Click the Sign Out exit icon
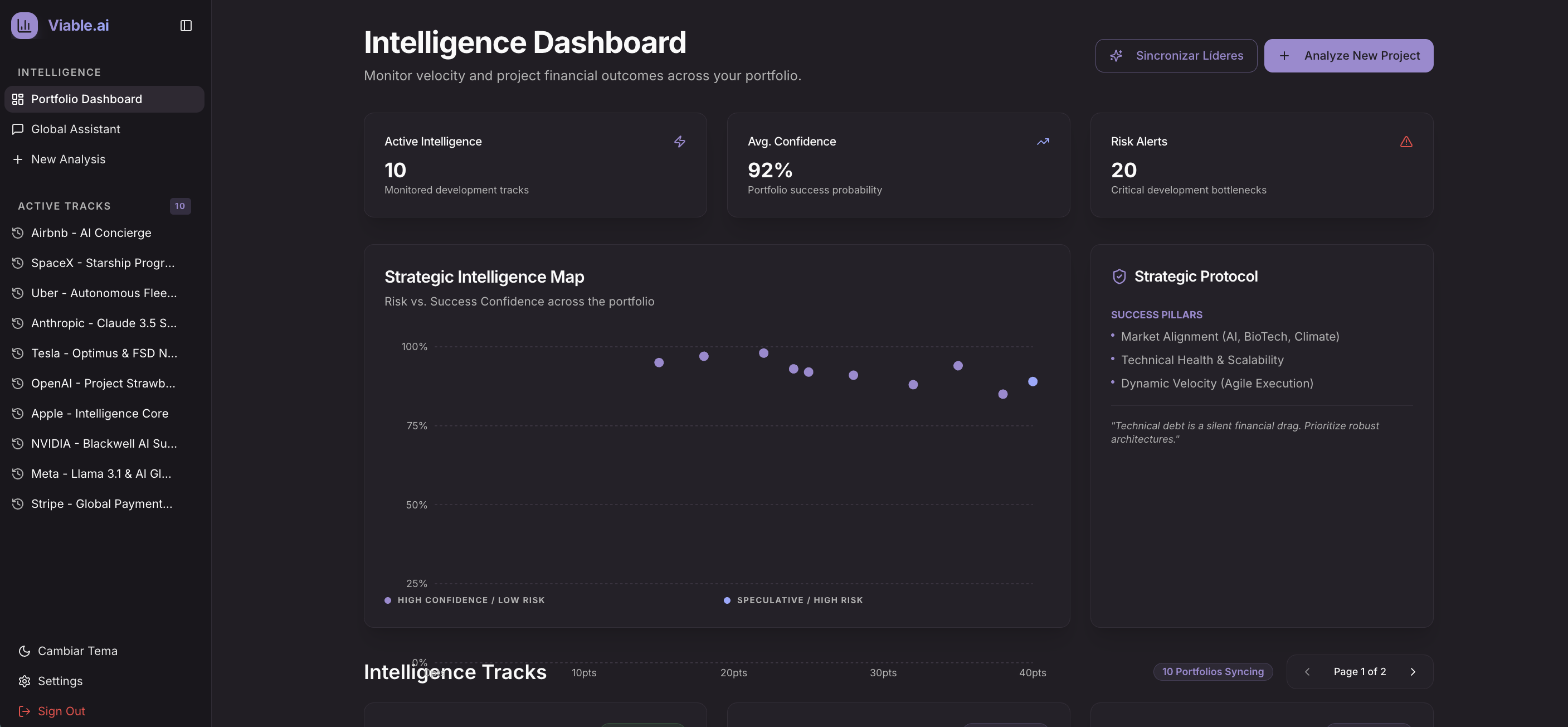This screenshot has height=727, width=1568. click(25, 711)
